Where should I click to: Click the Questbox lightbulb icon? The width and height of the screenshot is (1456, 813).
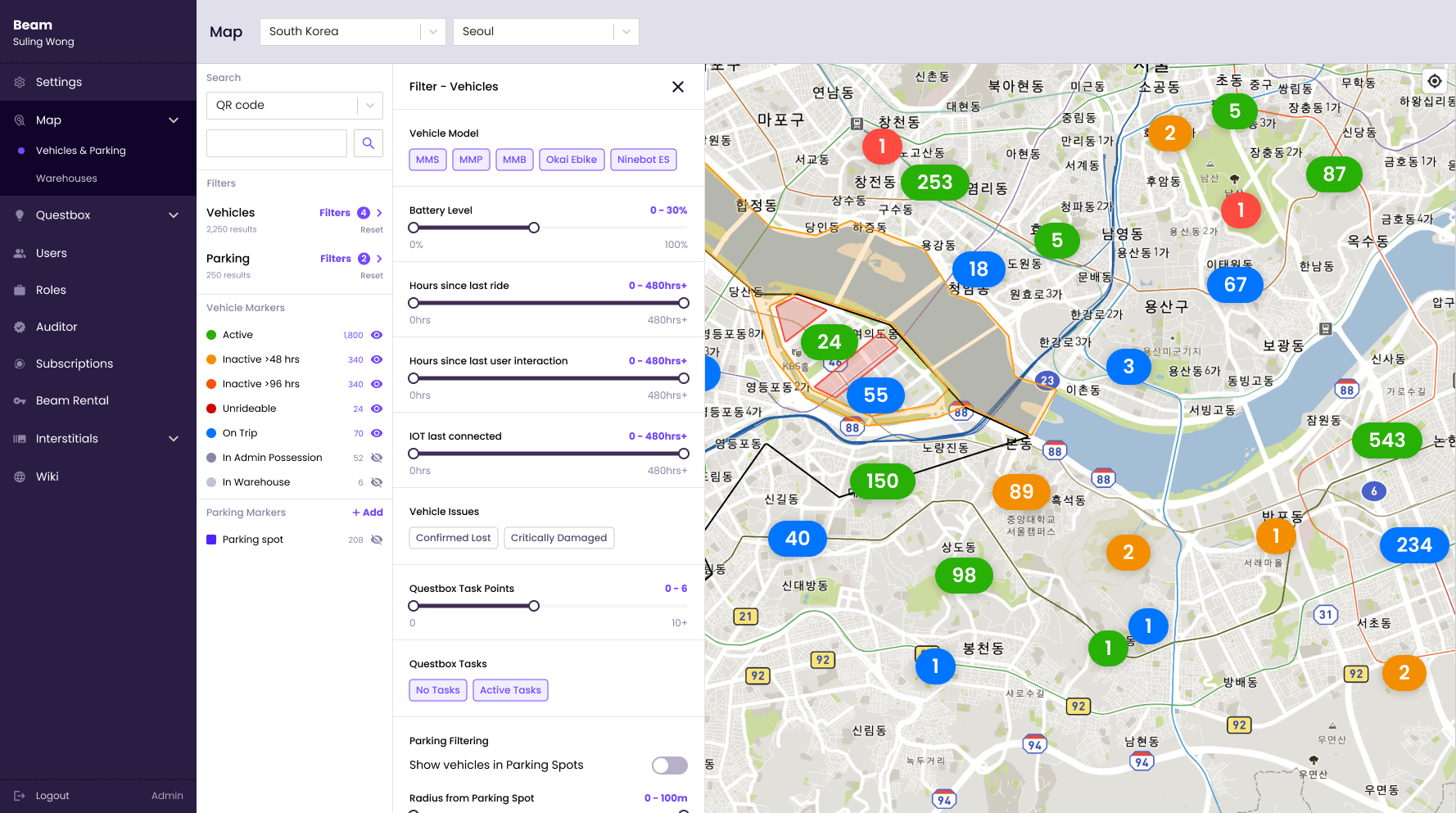[x=20, y=215]
